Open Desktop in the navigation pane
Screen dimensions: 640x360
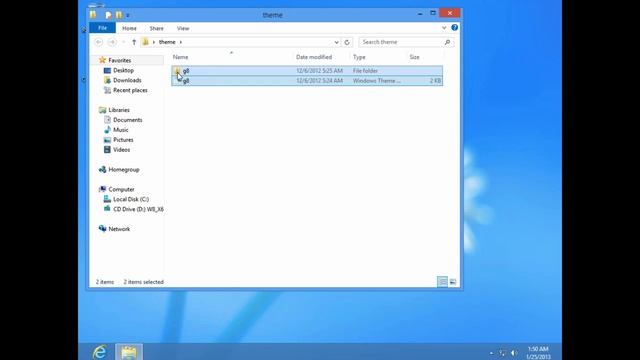click(123, 70)
